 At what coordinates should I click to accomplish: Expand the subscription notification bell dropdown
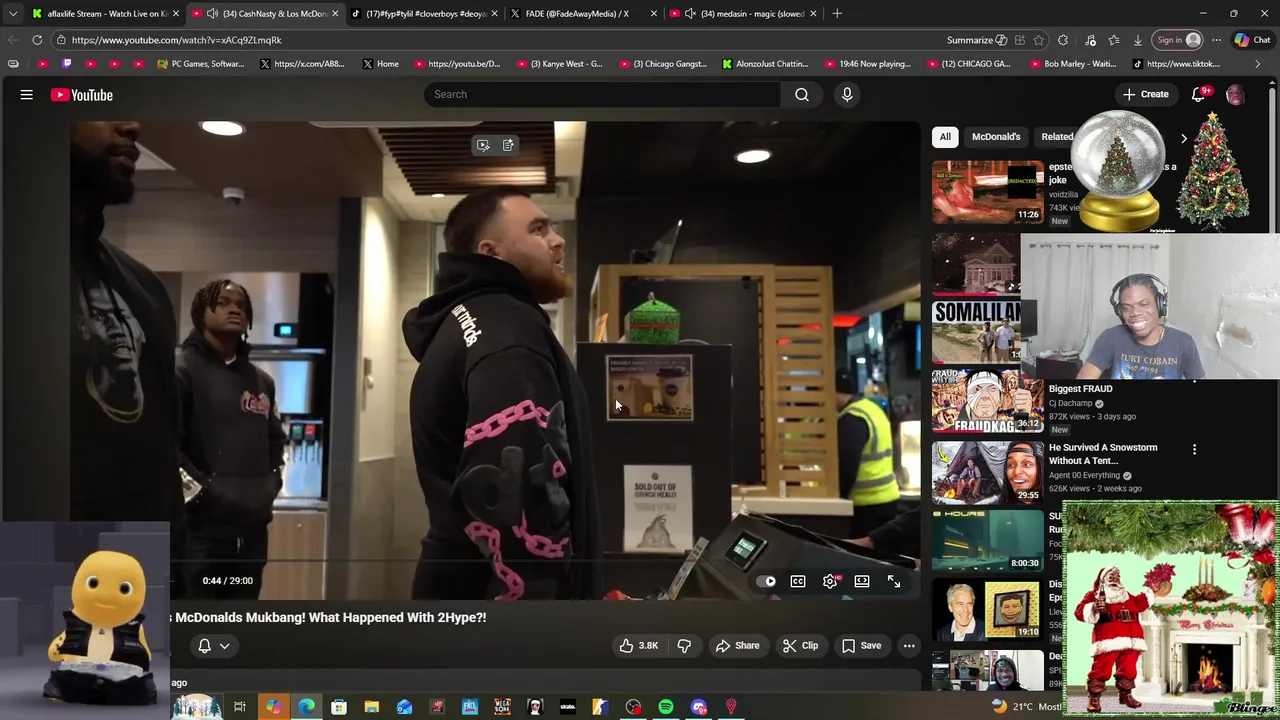coord(214,646)
